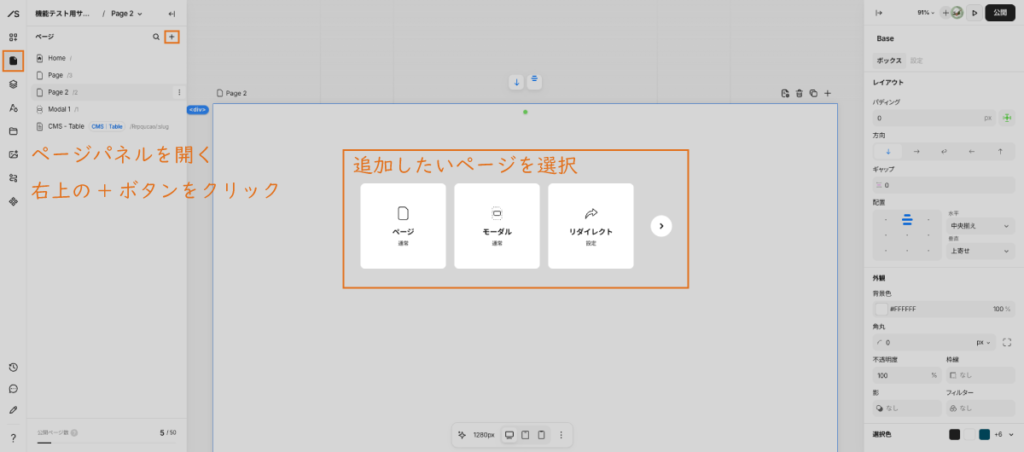Toggle individual padding sides icon
Screen dimensions: 1024x452
[1006, 118]
